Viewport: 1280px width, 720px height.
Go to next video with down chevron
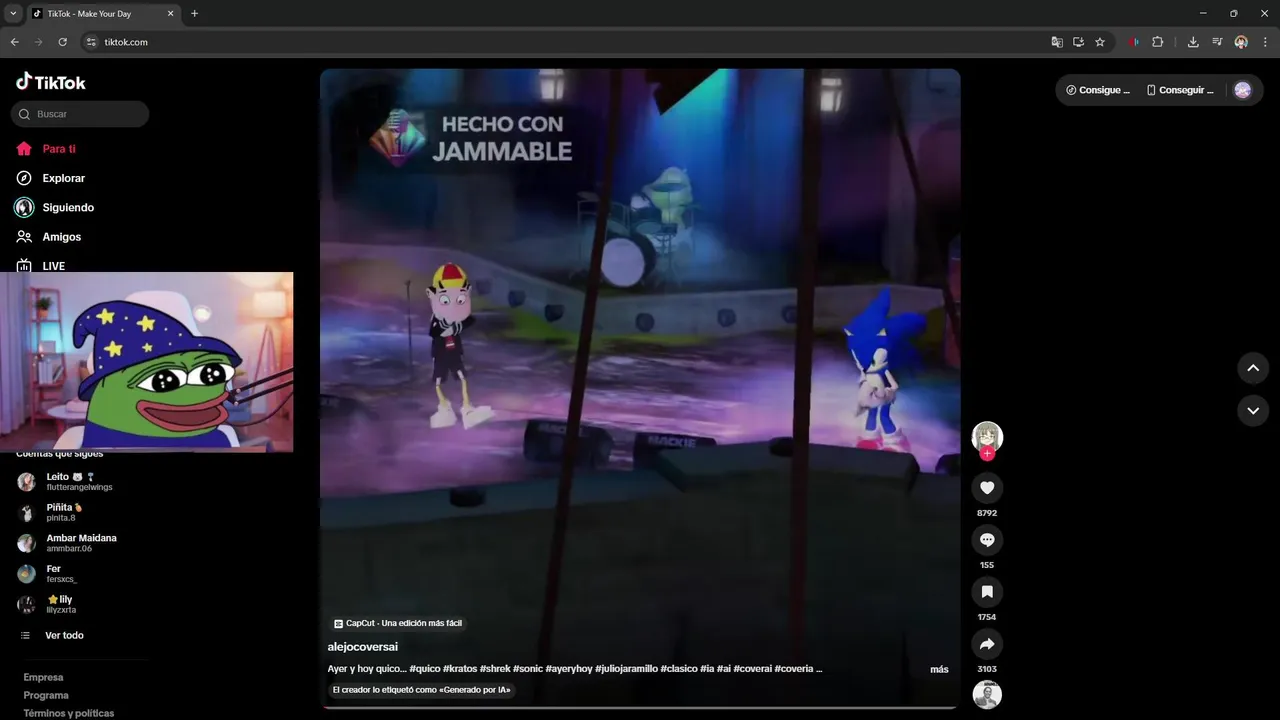click(x=1253, y=411)
